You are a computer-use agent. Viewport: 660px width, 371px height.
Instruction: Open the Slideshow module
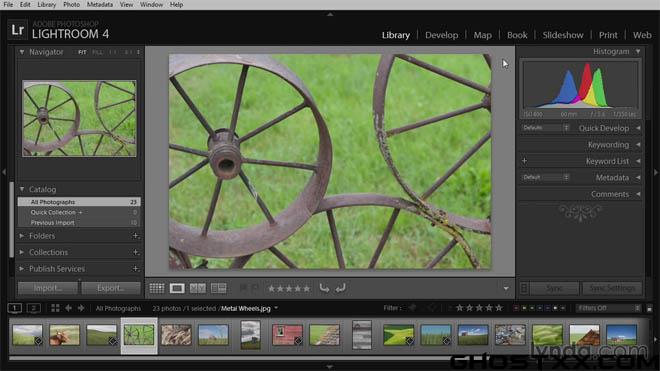point(563,35)
